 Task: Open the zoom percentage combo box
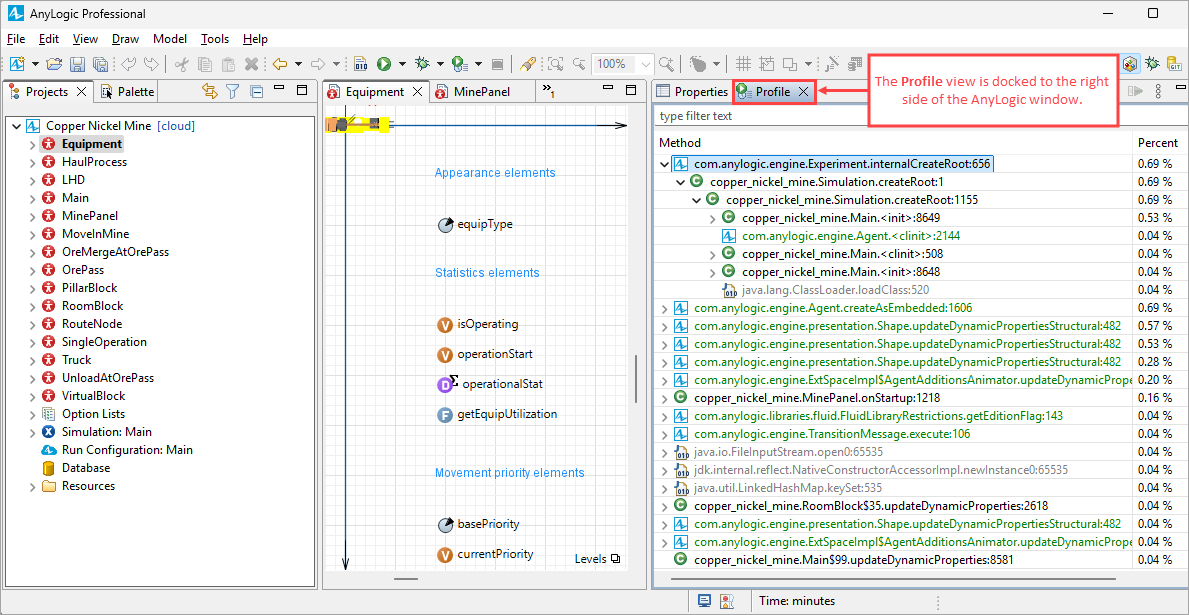pyautogui.click(x=623, y=64)
